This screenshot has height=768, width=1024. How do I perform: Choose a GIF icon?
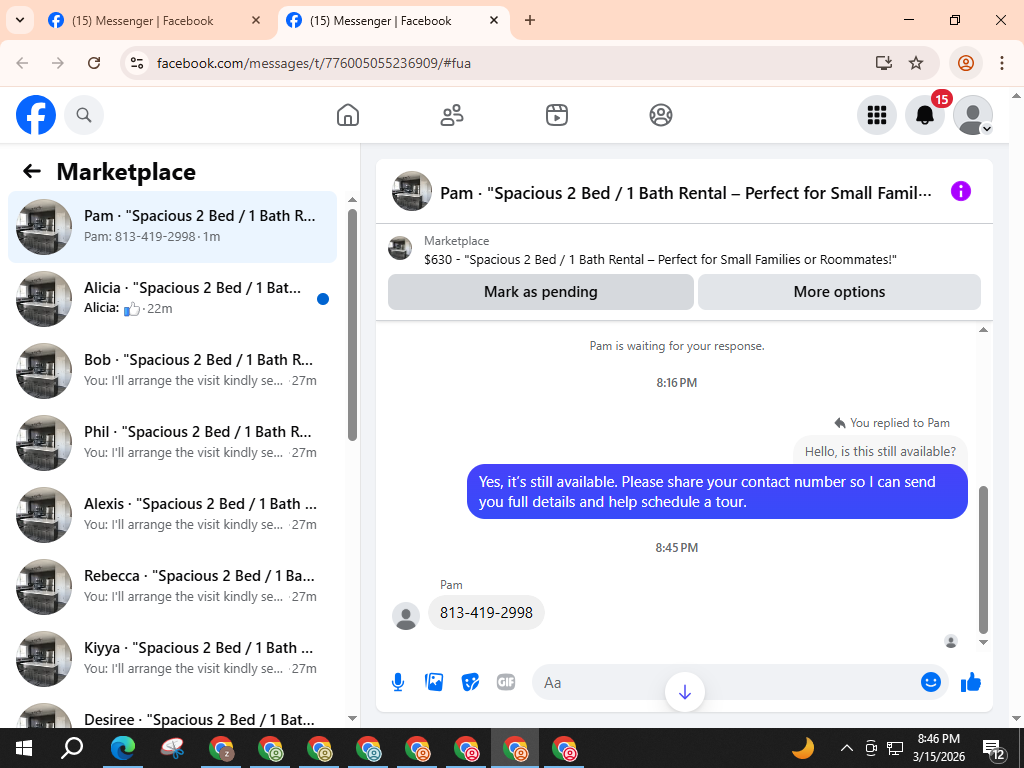tap(506, 682)
